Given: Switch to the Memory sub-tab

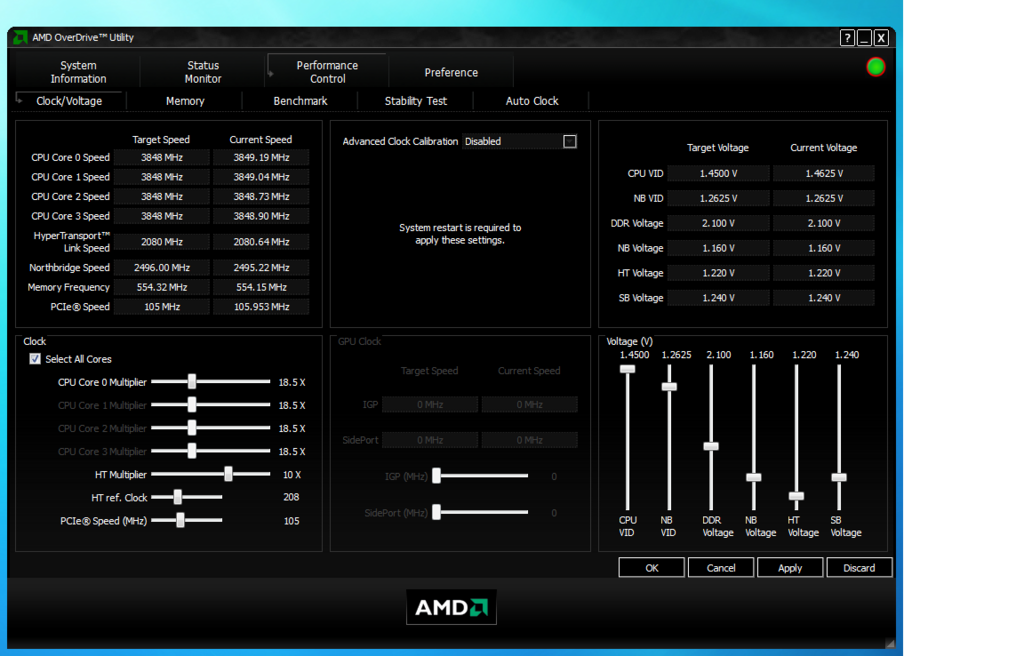Looking at the screenshot, I should (x=185, y=101).
